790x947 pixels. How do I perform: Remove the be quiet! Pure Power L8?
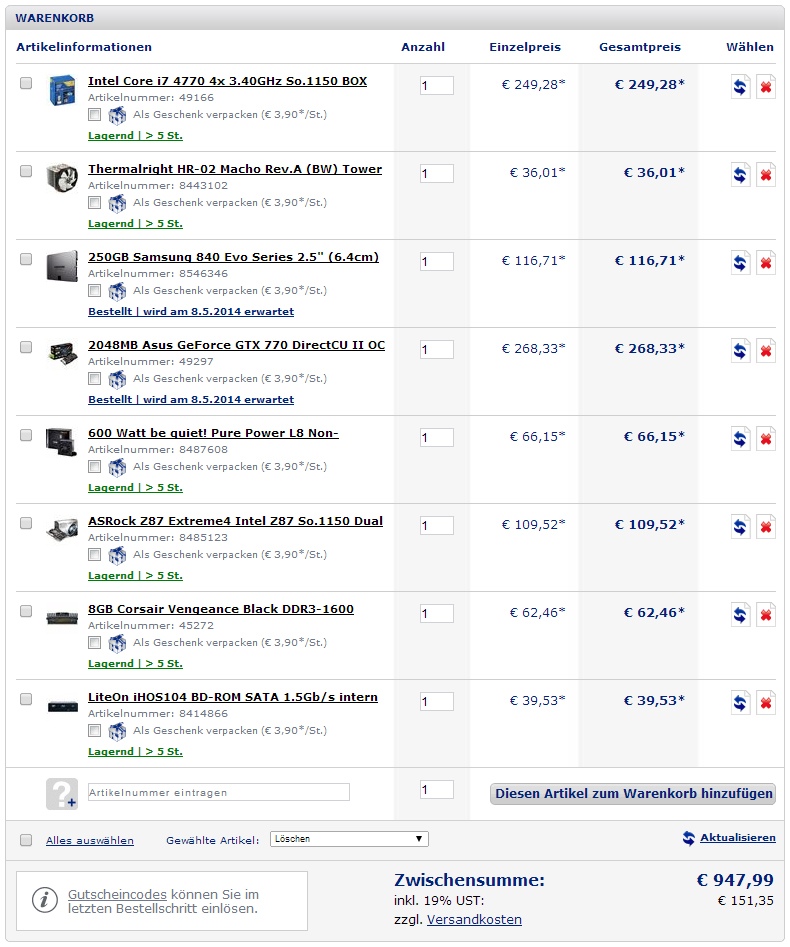click(x=765, y=439)
